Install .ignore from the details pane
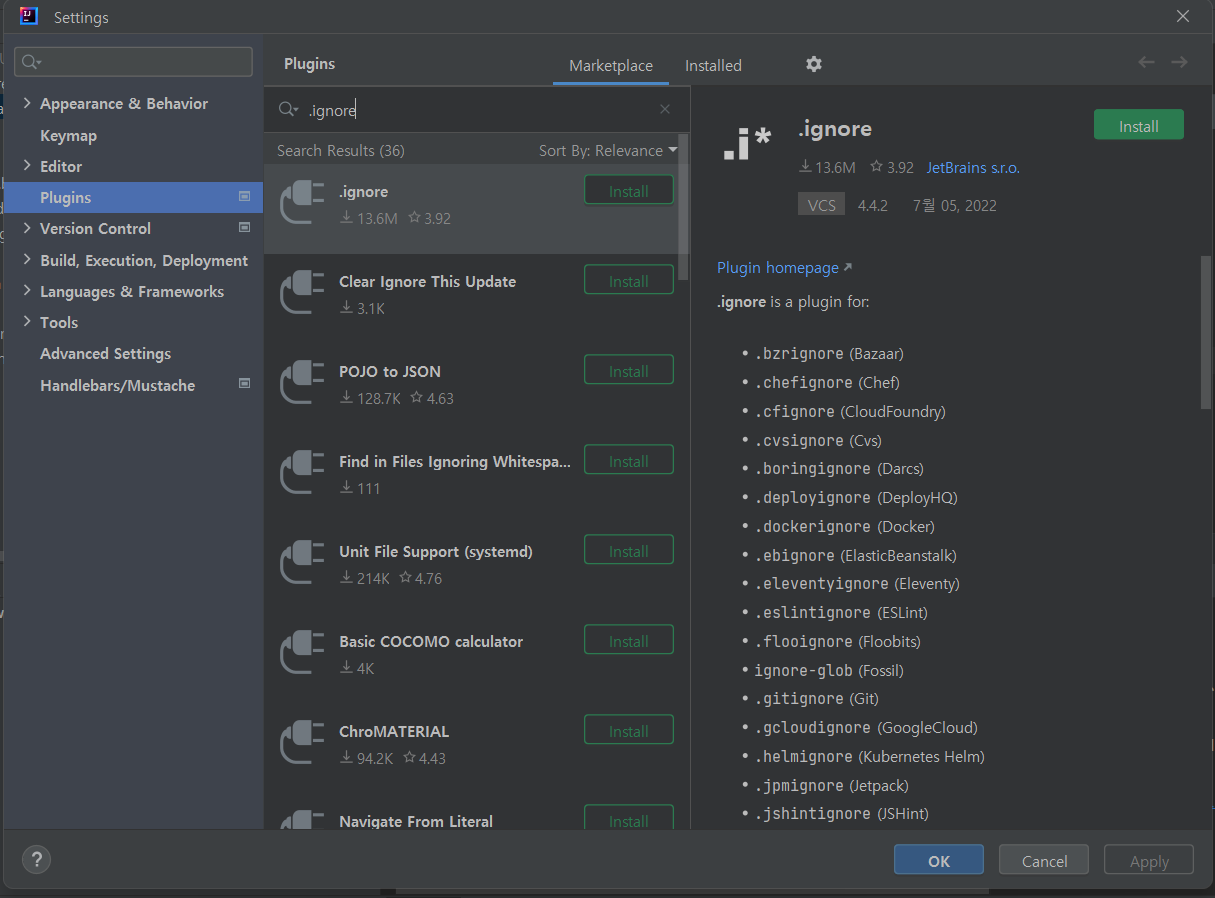1215x898 pixels. pyautogui.click(x=1138, y=126)
